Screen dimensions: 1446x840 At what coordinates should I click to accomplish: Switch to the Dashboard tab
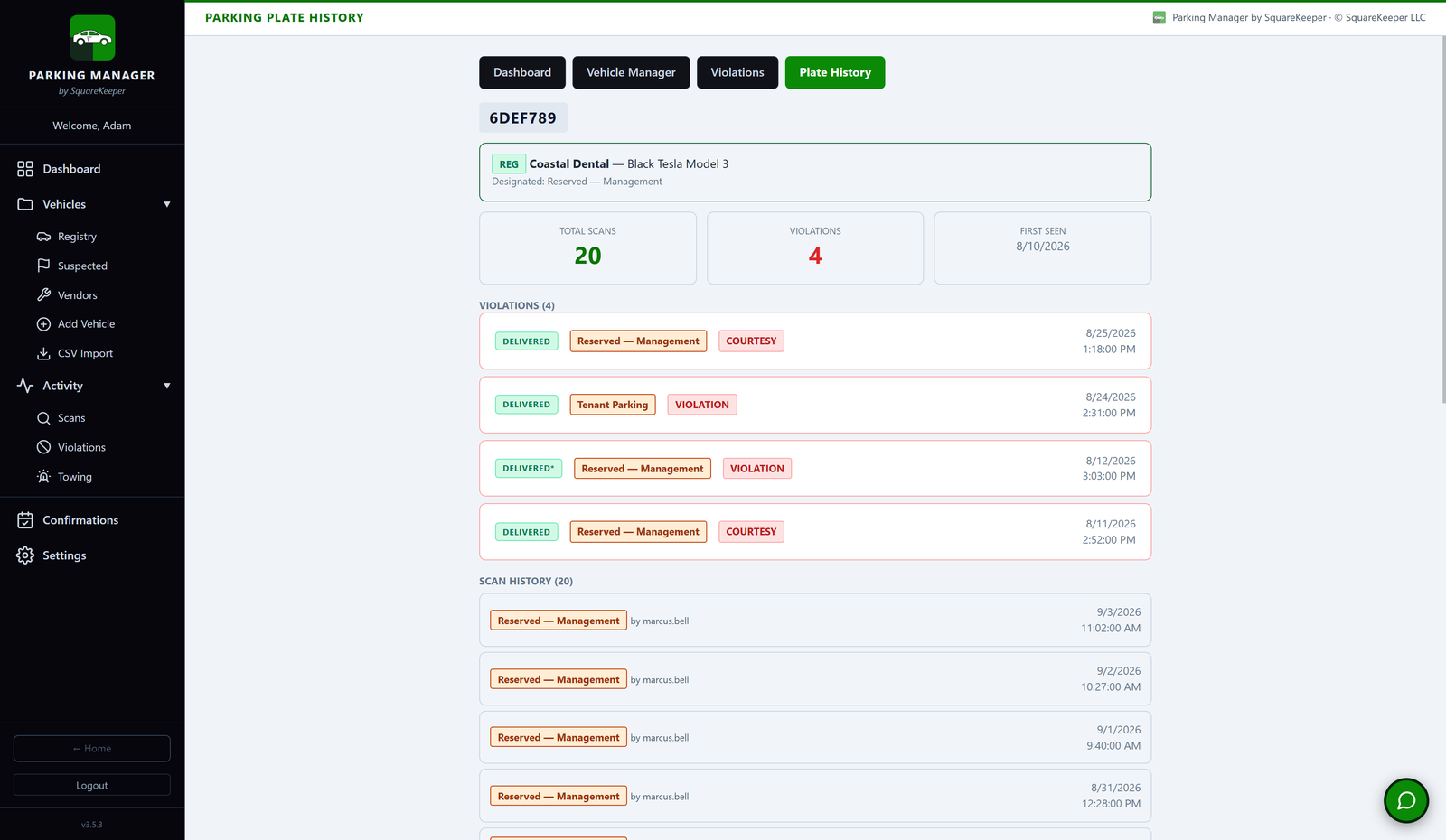coord(522,72)
